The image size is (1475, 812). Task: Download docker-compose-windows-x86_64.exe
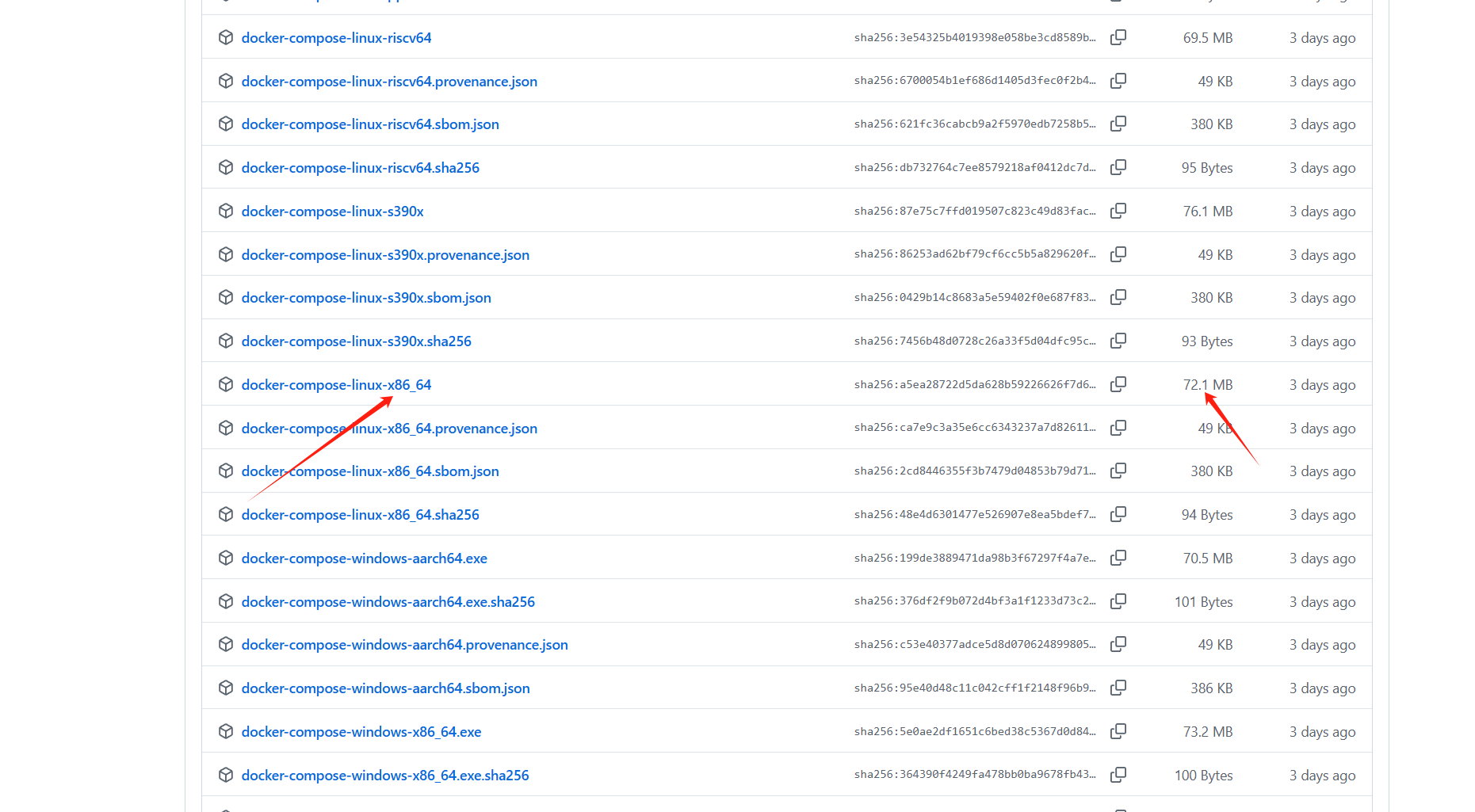coord(361,732)
